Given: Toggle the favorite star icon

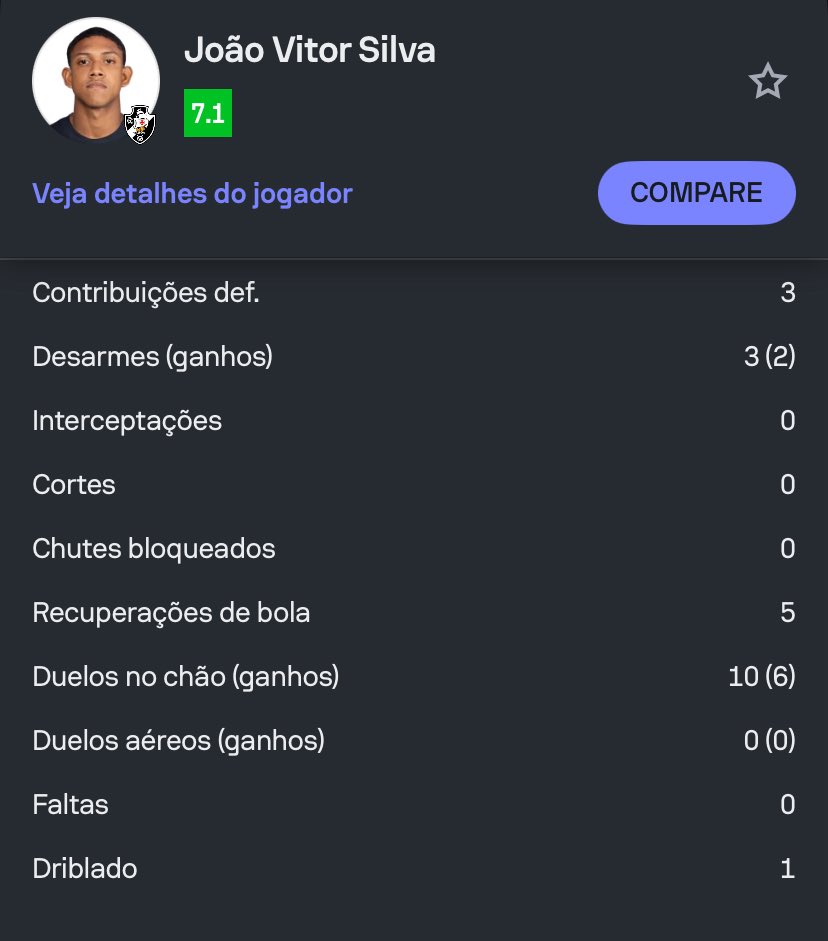Looking at the screenshot, I should tap(768, 82).
